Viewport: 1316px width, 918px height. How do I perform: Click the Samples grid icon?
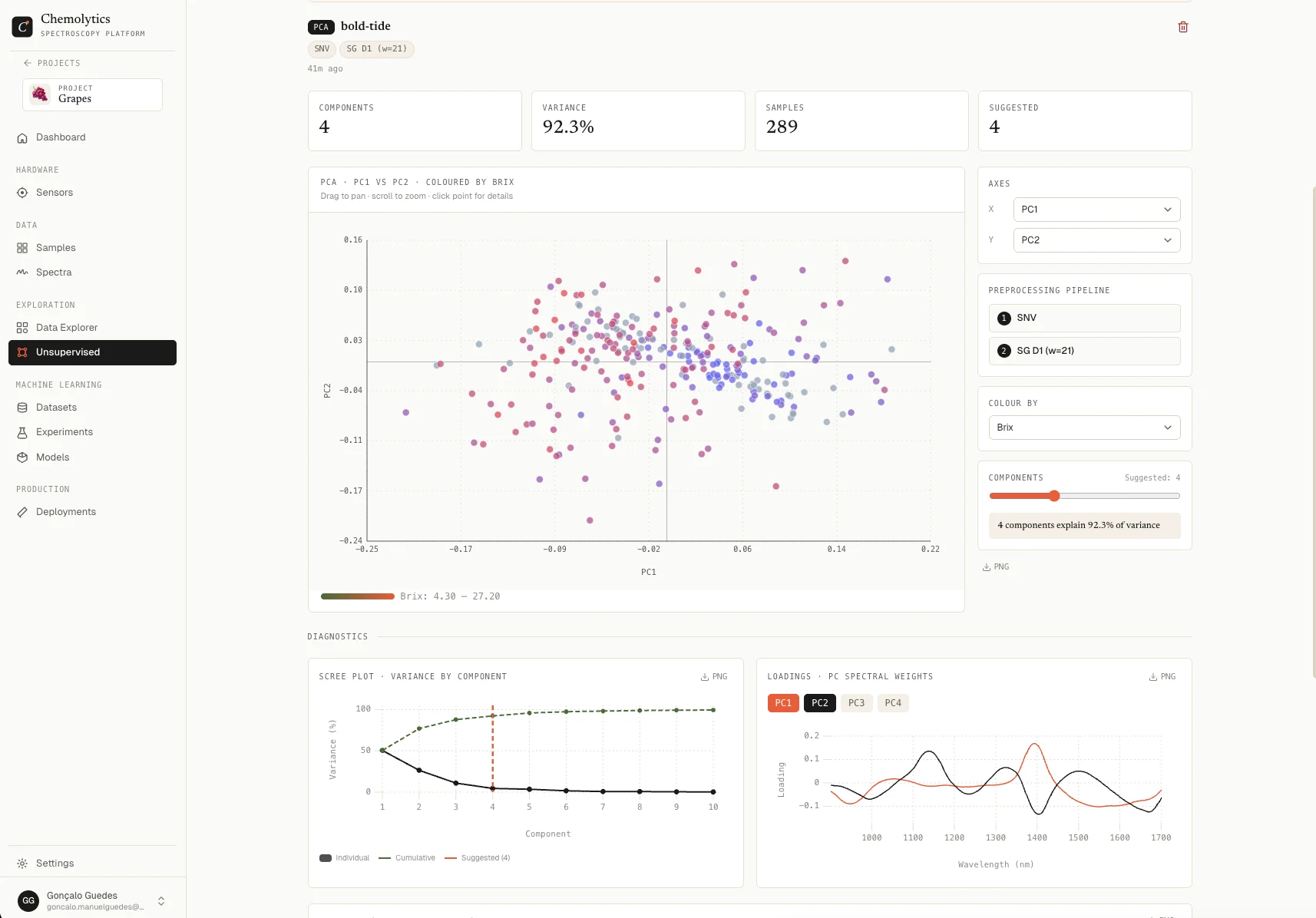(22, 248)
